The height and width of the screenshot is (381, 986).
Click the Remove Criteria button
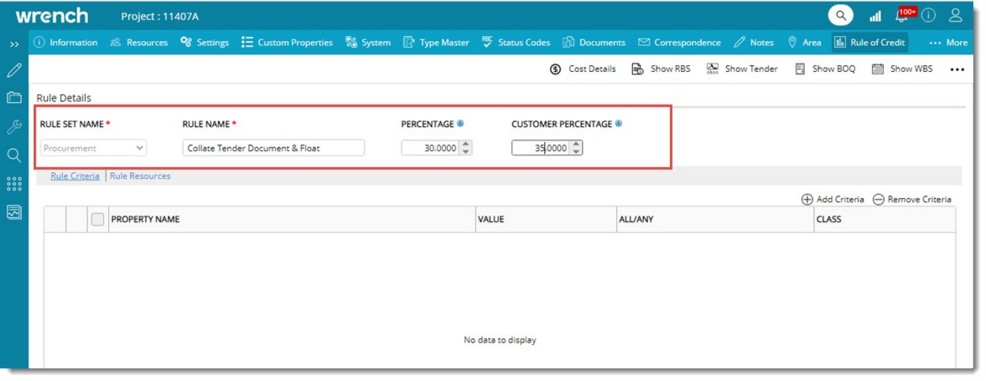912,199
